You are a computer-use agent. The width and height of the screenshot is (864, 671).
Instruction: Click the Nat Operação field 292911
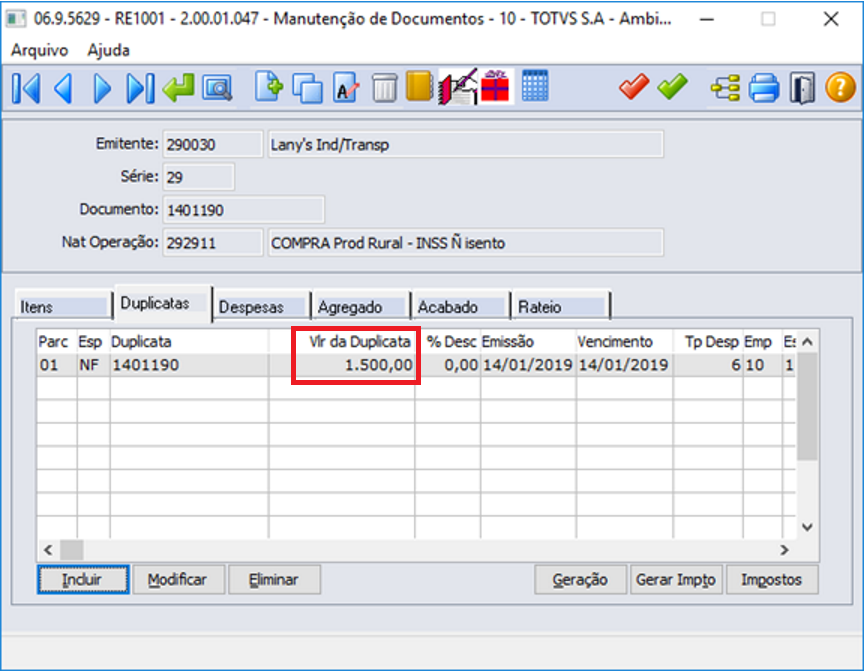click(212, 243)
